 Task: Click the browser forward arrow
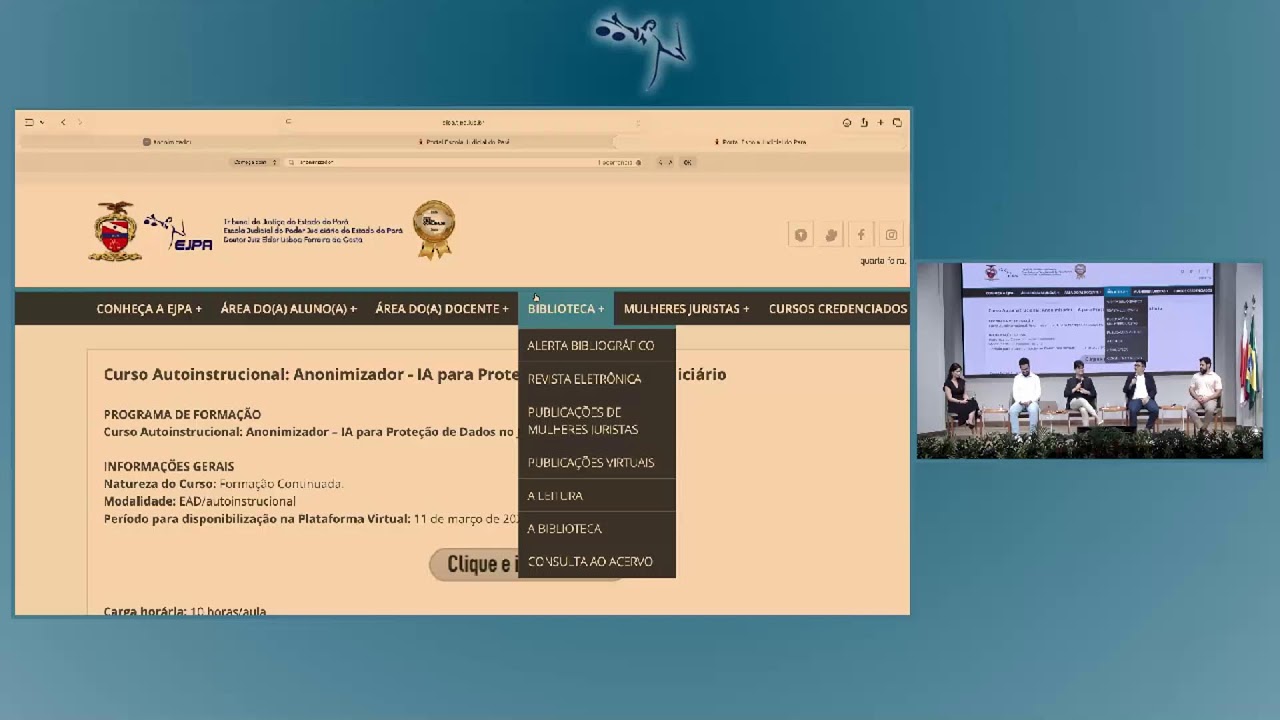[80, 122]
